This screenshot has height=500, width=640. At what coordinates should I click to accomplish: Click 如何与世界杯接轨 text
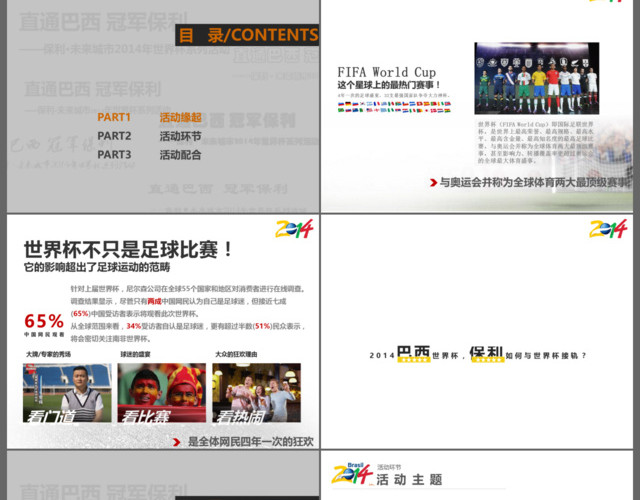(x=546, y=356)
